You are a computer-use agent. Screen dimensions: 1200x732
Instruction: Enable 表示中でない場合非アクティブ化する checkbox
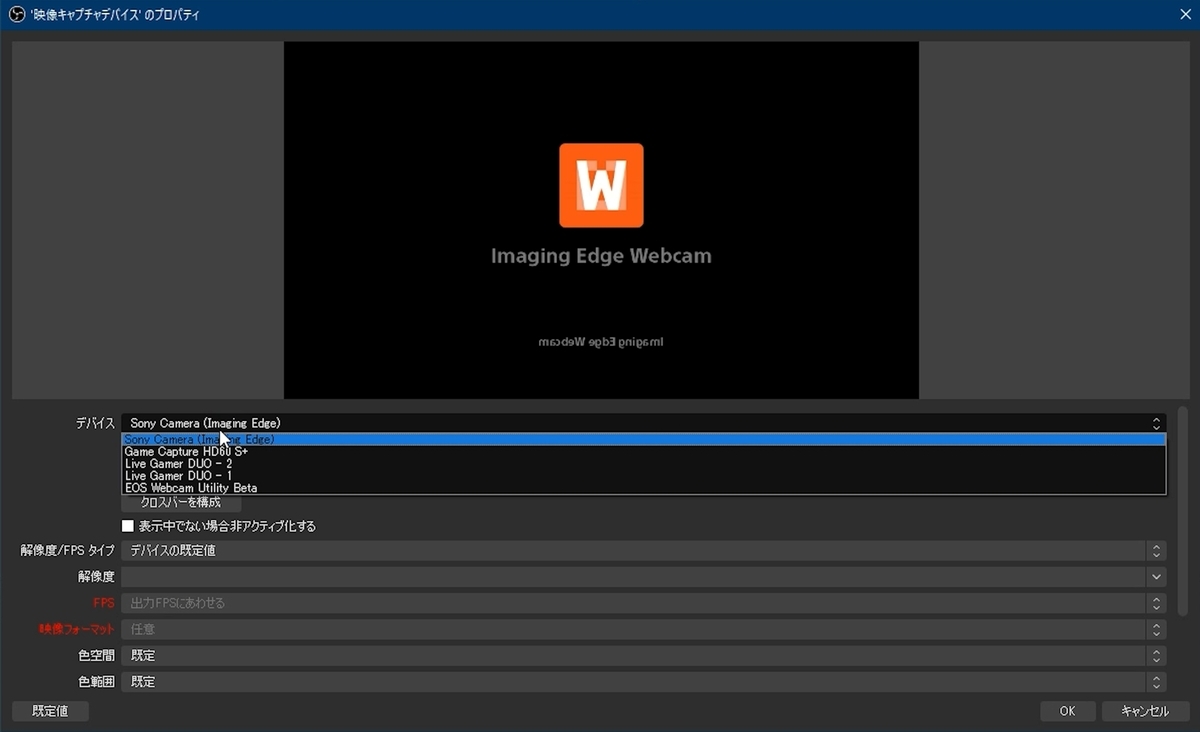[x=128, y=526]
